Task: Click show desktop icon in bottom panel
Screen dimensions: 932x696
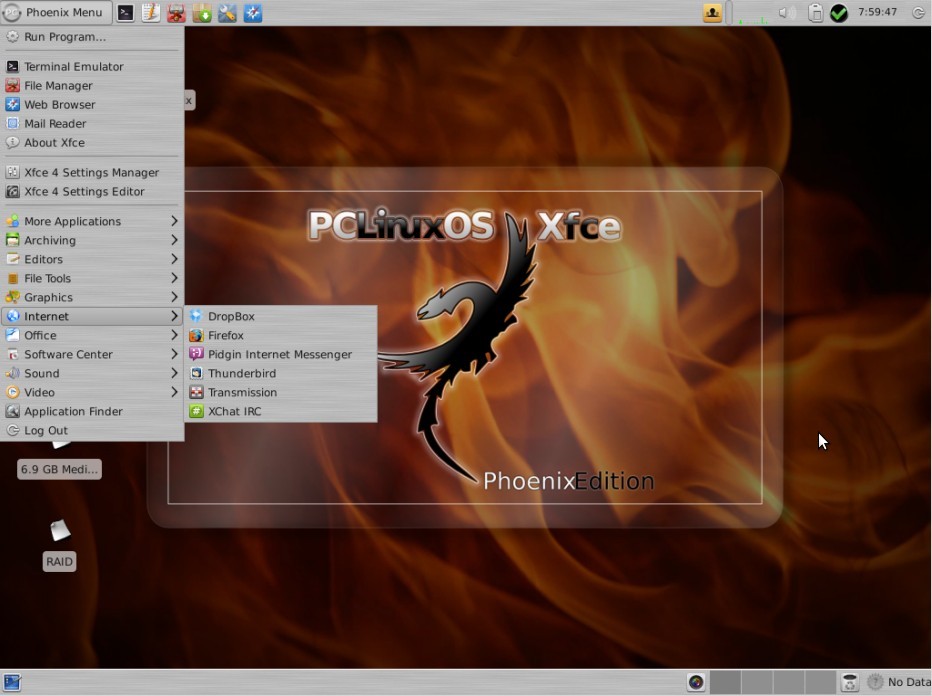Action: [x=12, y=682]
